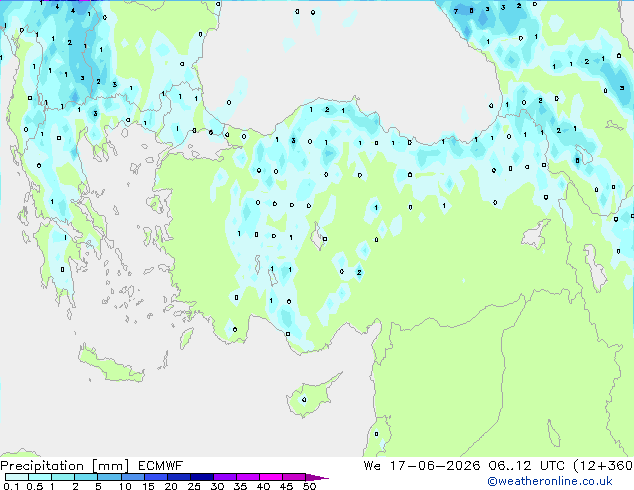Viewport: 634px width, 490px height.
Task: Click the 20–25 mm legend color swatch
Action: [179, 477]
